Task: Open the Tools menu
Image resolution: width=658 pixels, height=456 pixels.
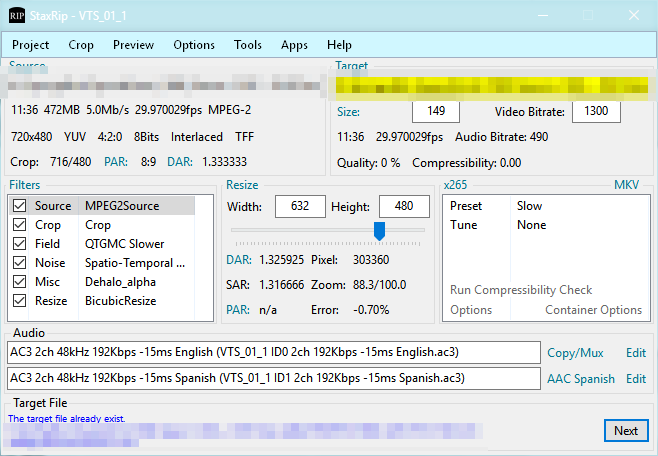Action: pos(247,45)
